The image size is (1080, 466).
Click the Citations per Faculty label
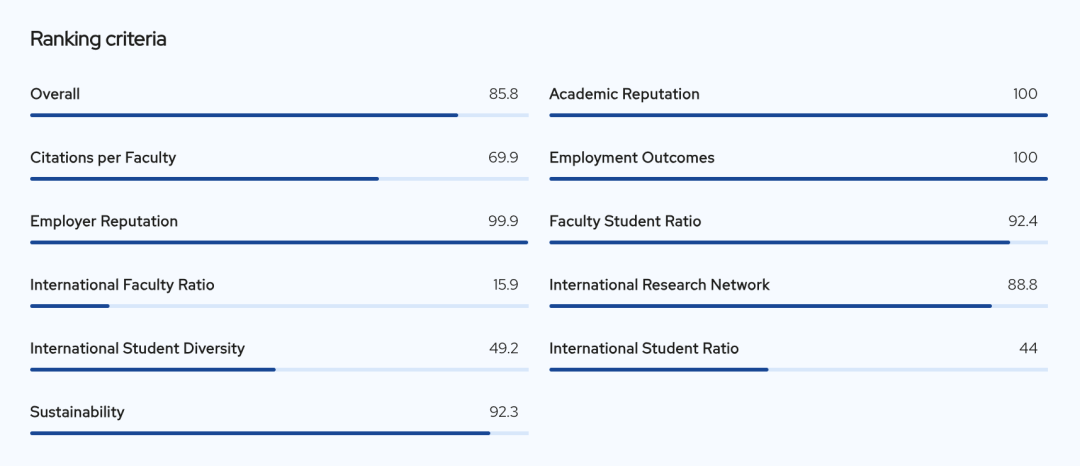(103, 158)
